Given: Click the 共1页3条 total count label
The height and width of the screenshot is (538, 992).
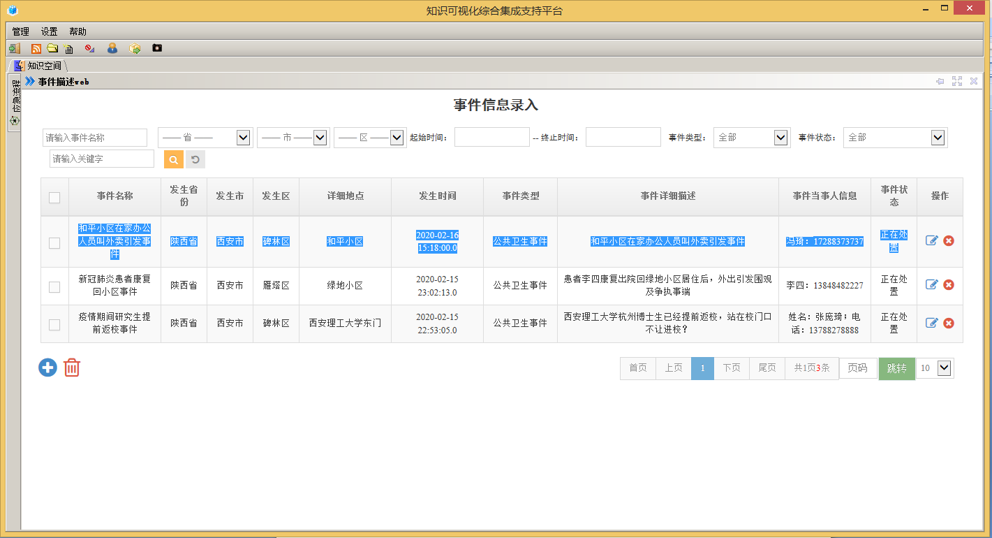Looking at the screenshot, I should pos(812,368).
